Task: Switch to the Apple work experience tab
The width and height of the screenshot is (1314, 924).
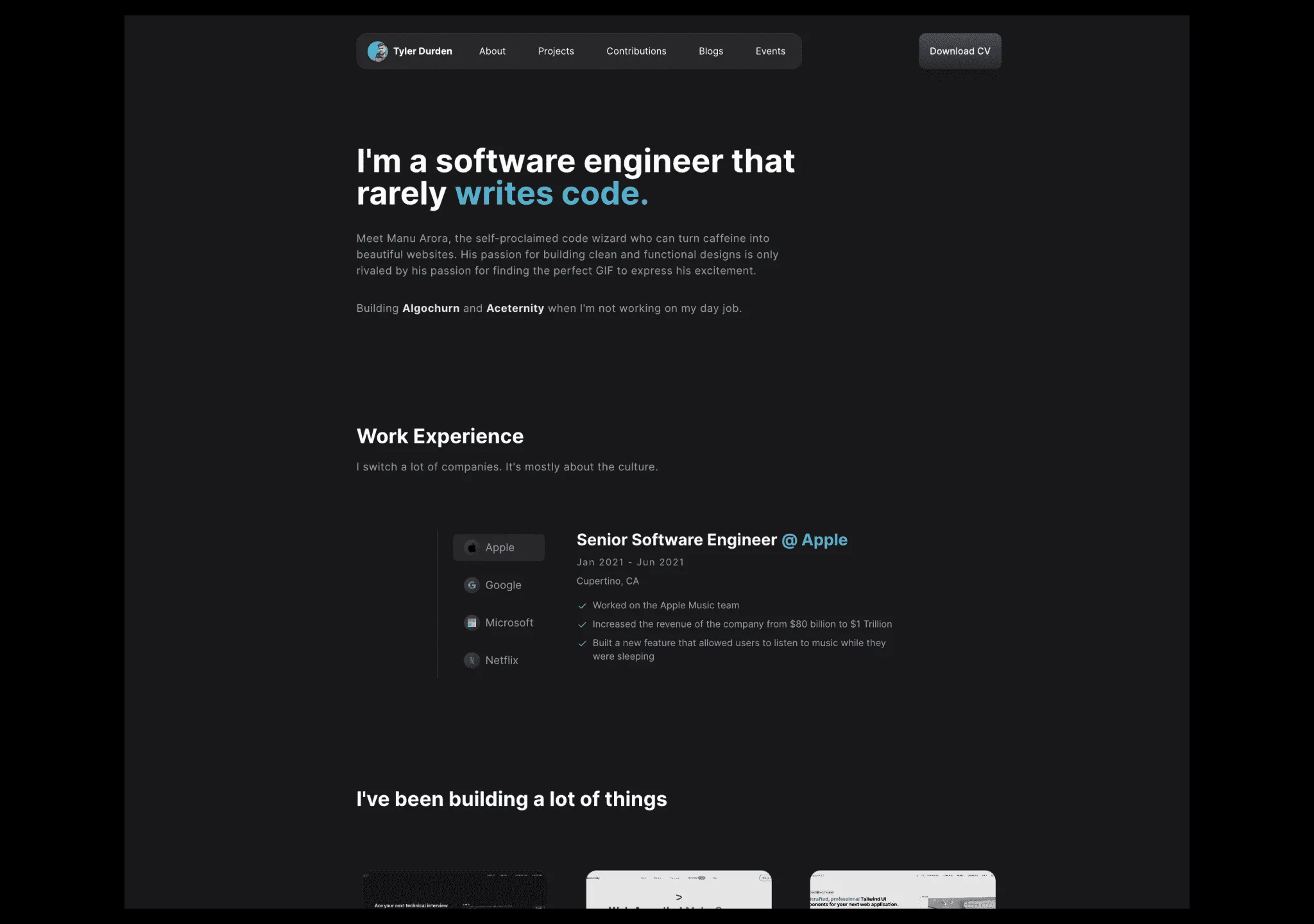Action: (x=499, y=547)
